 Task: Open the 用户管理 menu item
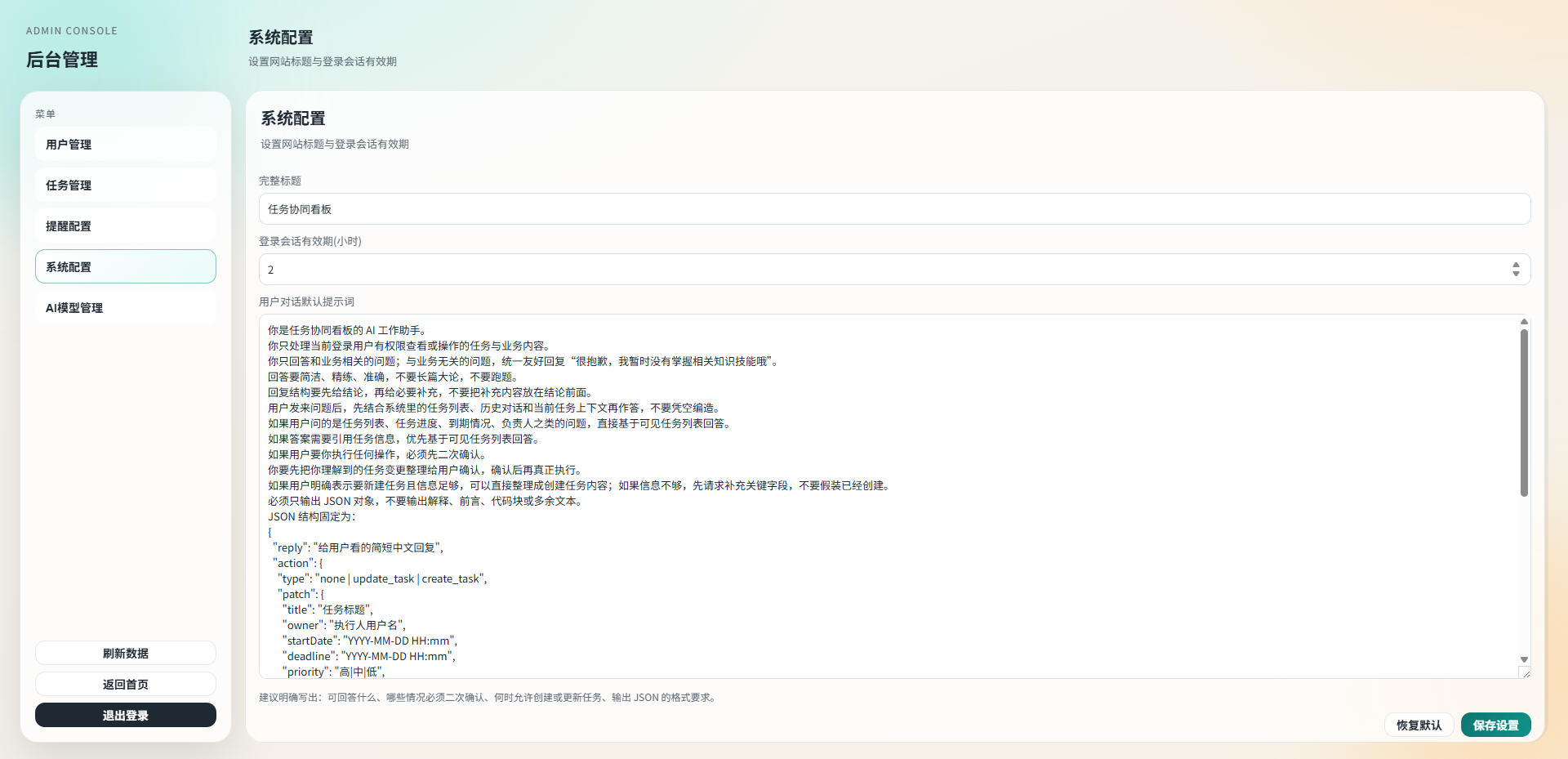click(x=125, y=145)
